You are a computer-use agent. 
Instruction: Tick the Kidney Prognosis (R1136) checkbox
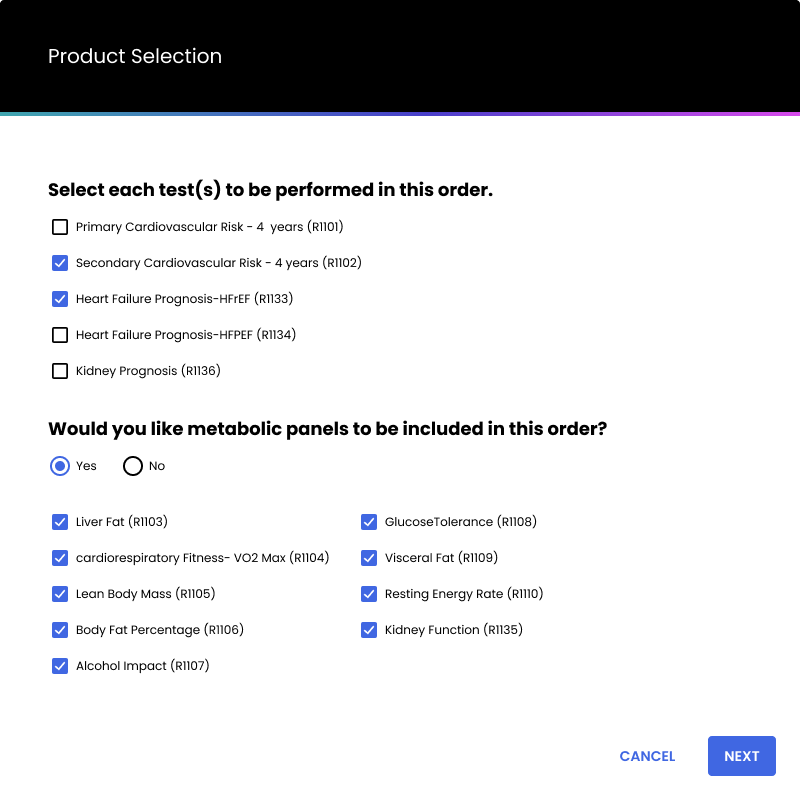coord(60,371)
